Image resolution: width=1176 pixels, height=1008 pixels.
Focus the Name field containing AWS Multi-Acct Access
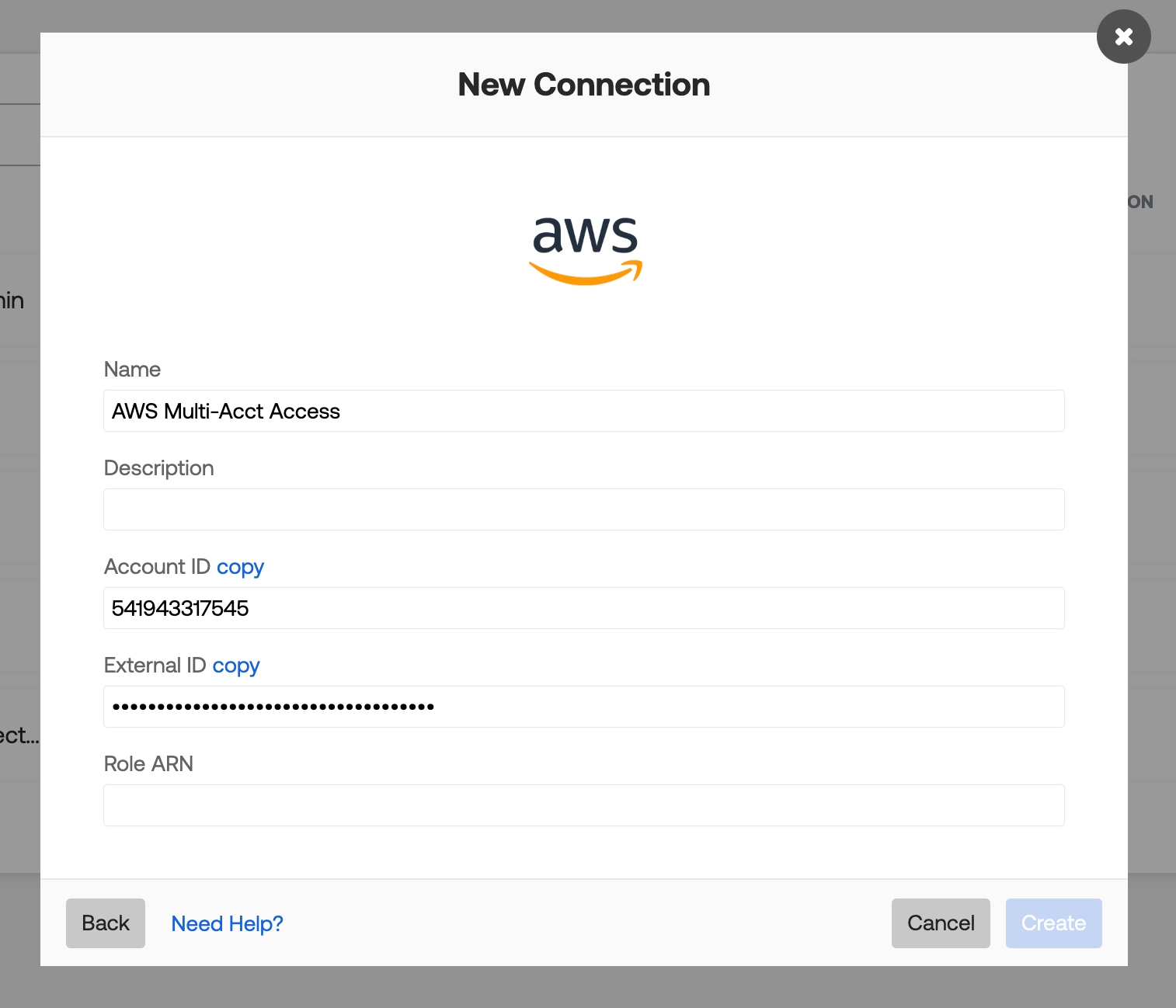click(x=584, y=411)
